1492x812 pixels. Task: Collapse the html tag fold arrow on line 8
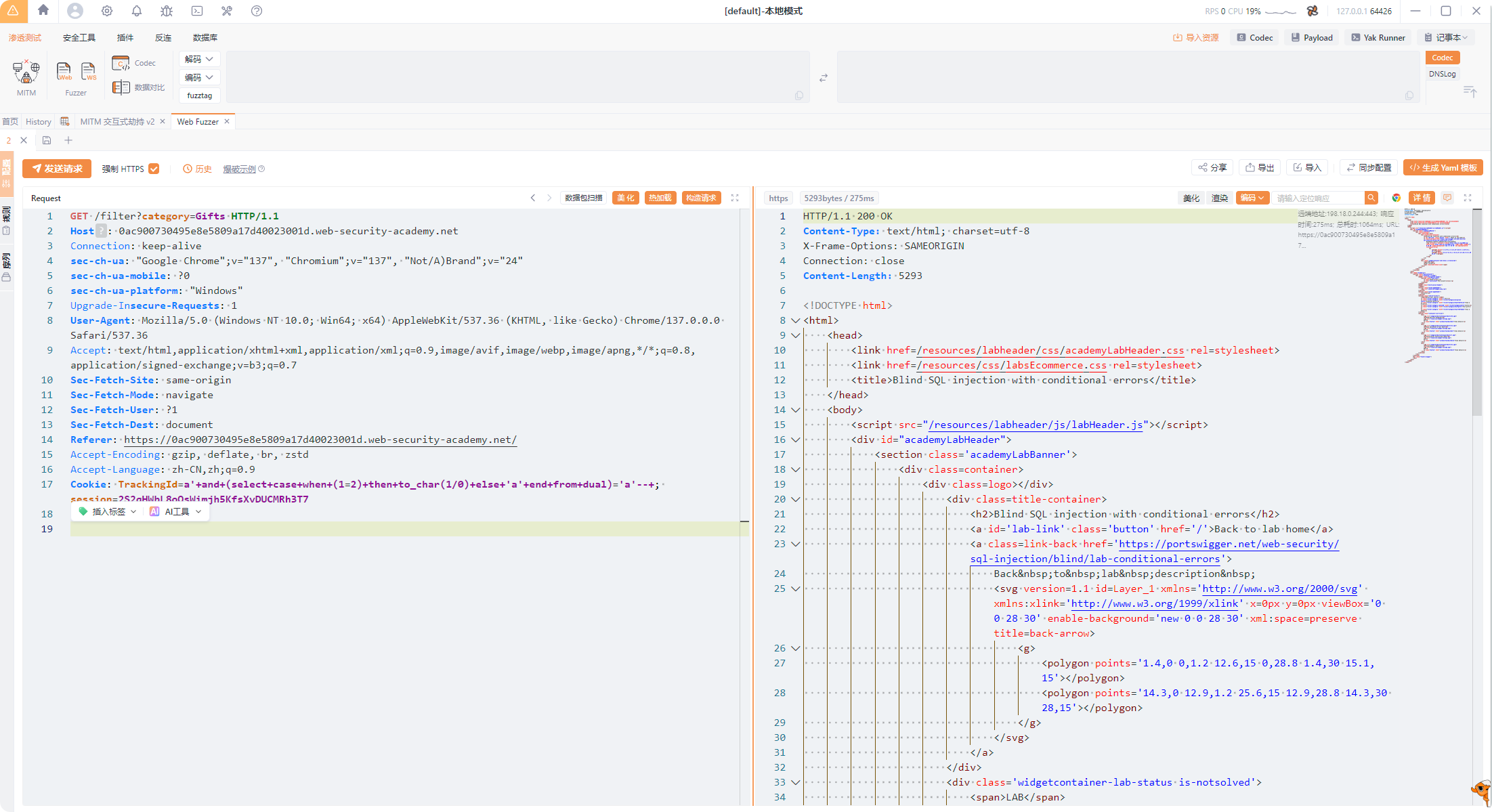pos(796,320)
